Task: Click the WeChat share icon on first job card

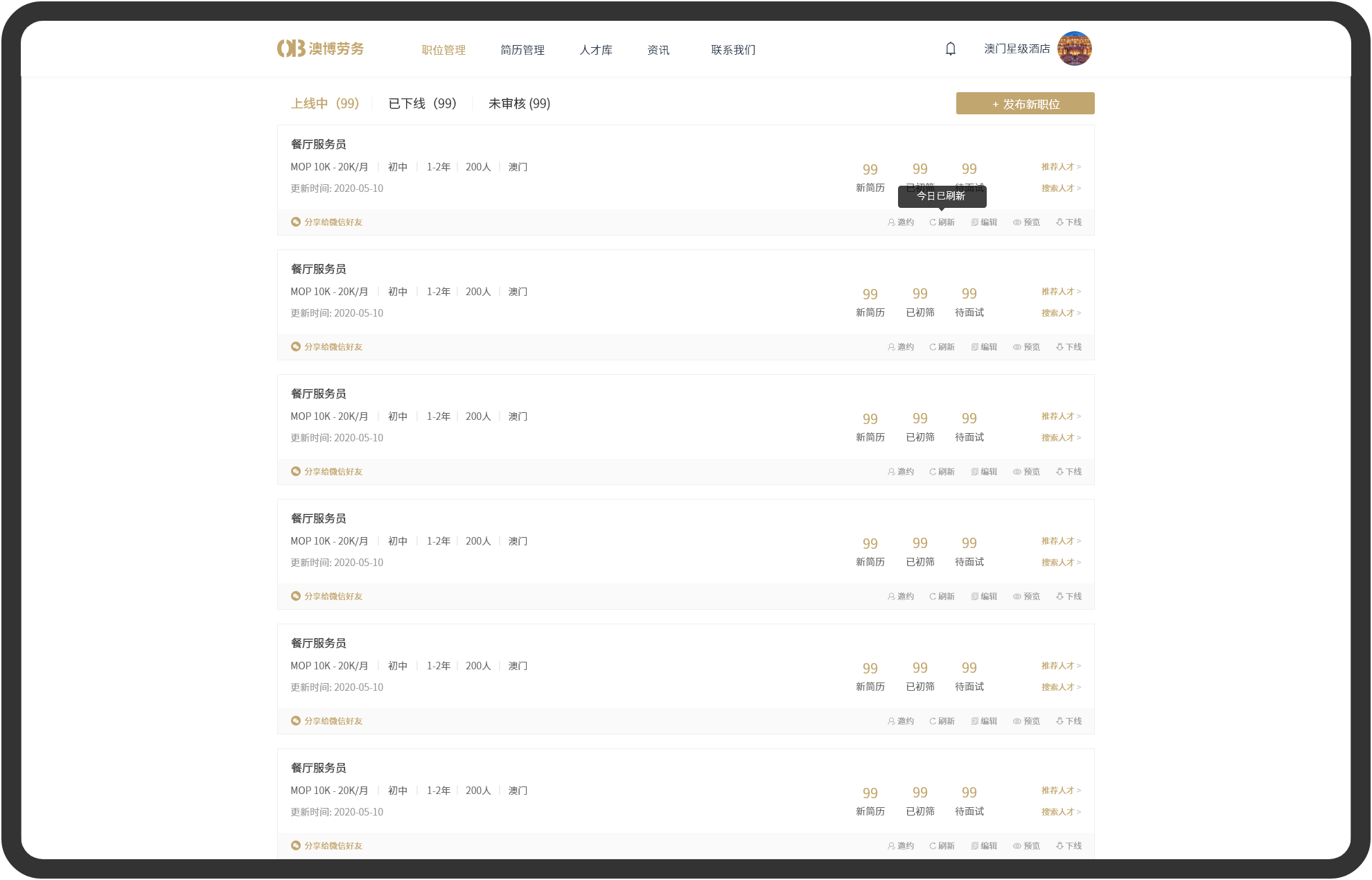Action: [x=295, y=222]
